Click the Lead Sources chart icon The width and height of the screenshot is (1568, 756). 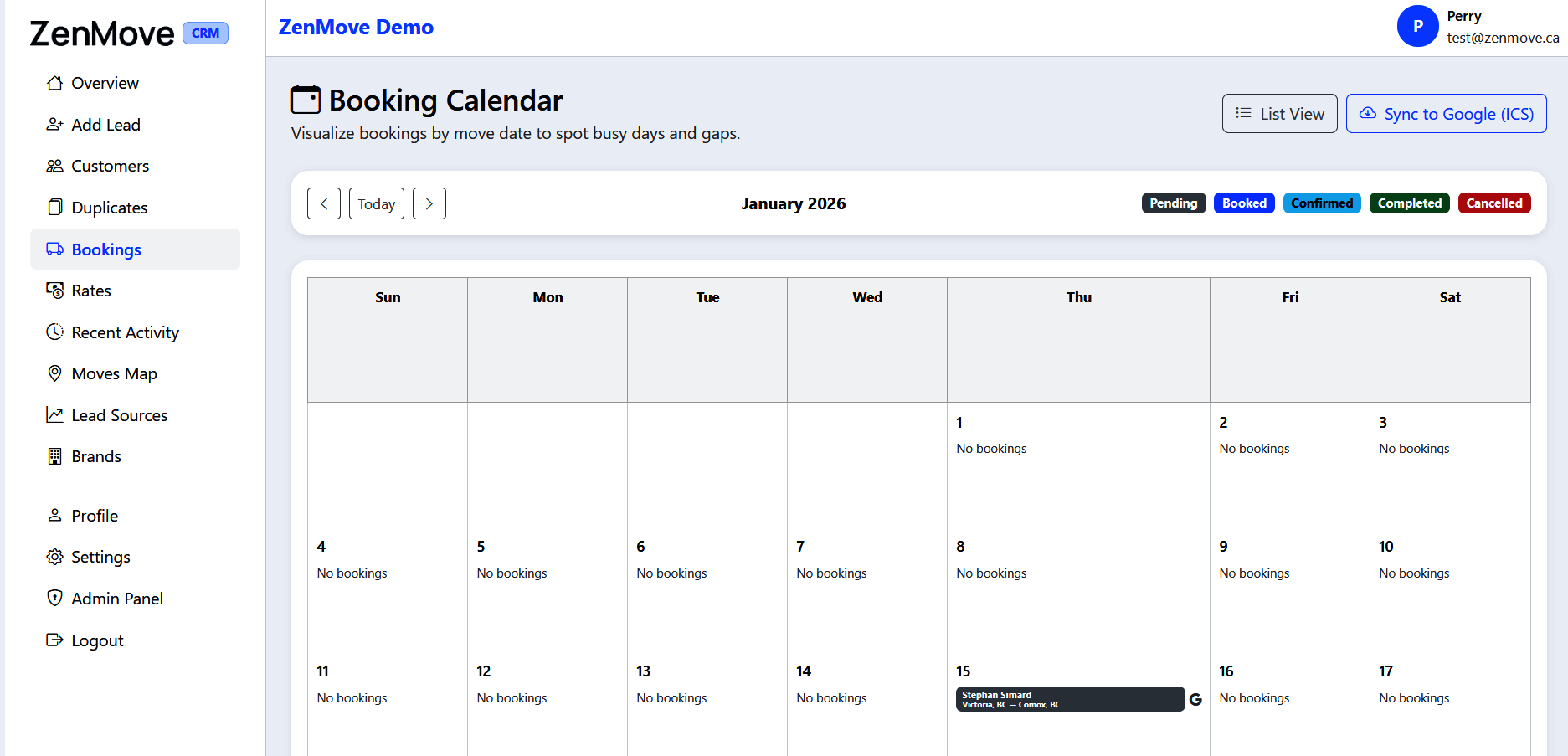pyautogui.click(x=54, y=415)
